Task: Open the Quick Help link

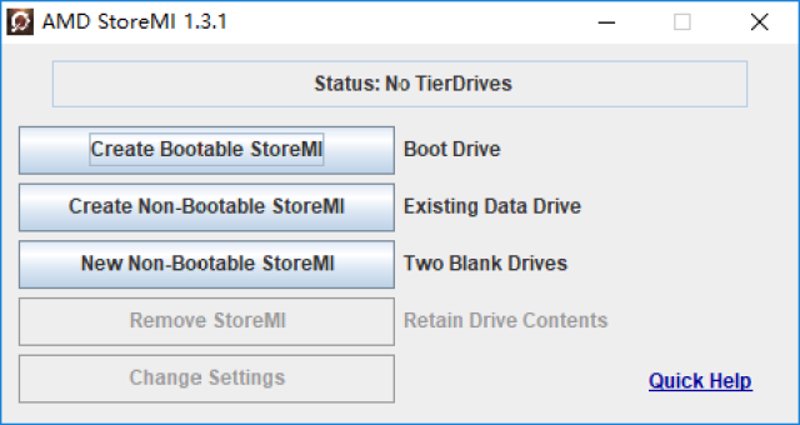Action: pos(700,381)
